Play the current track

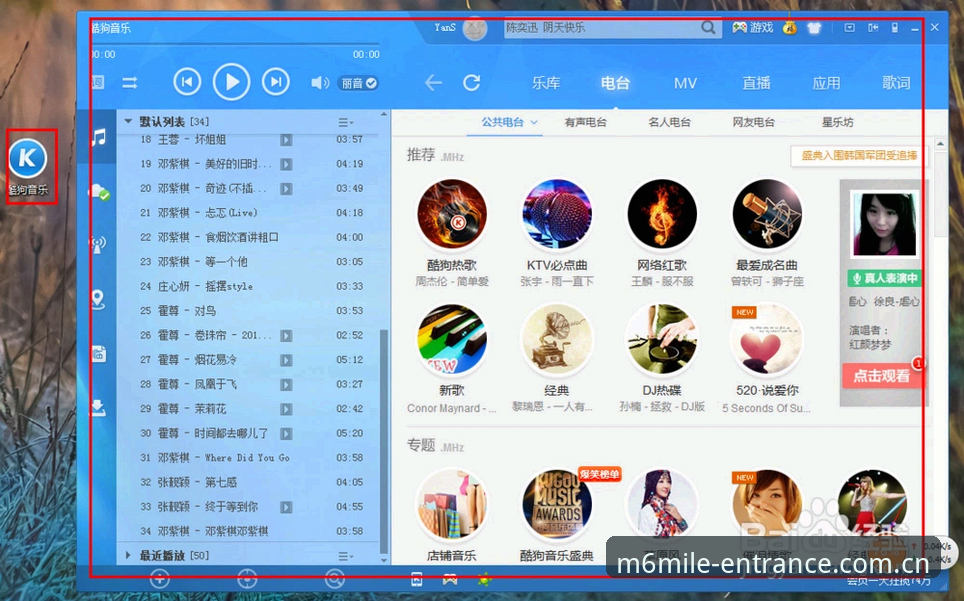pyautogui.click(x=231, y=82)
